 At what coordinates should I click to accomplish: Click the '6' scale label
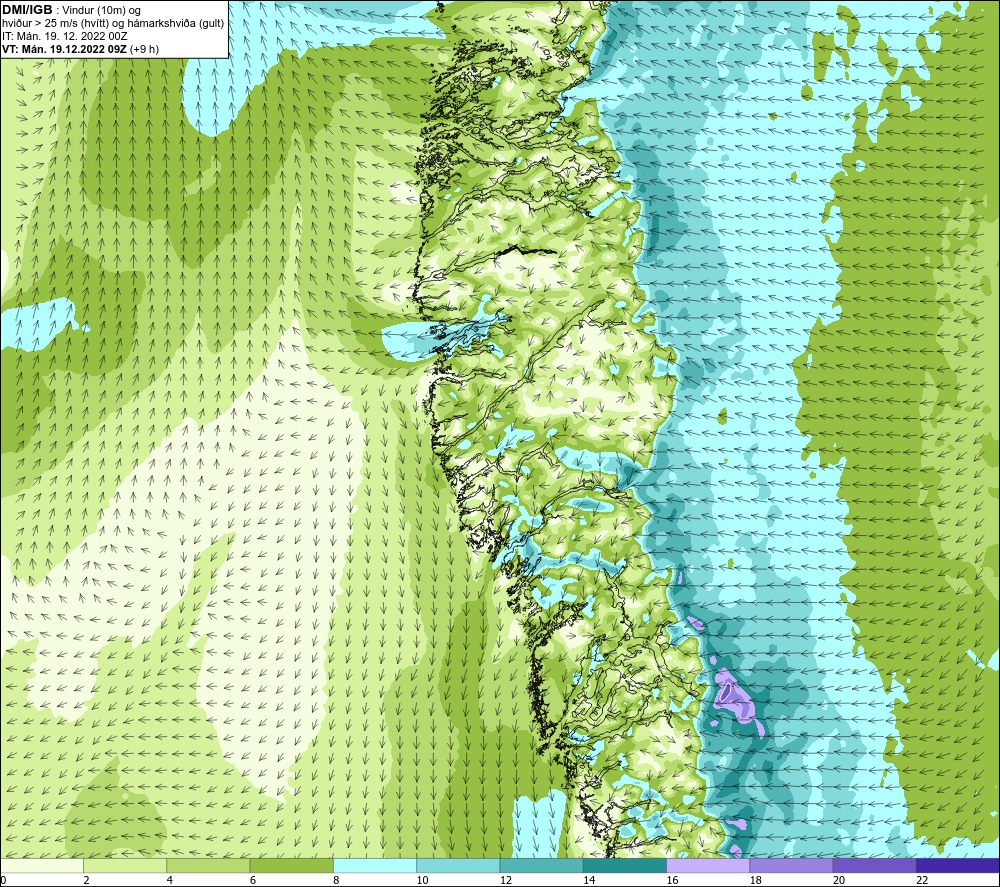[x=253, y=880]
